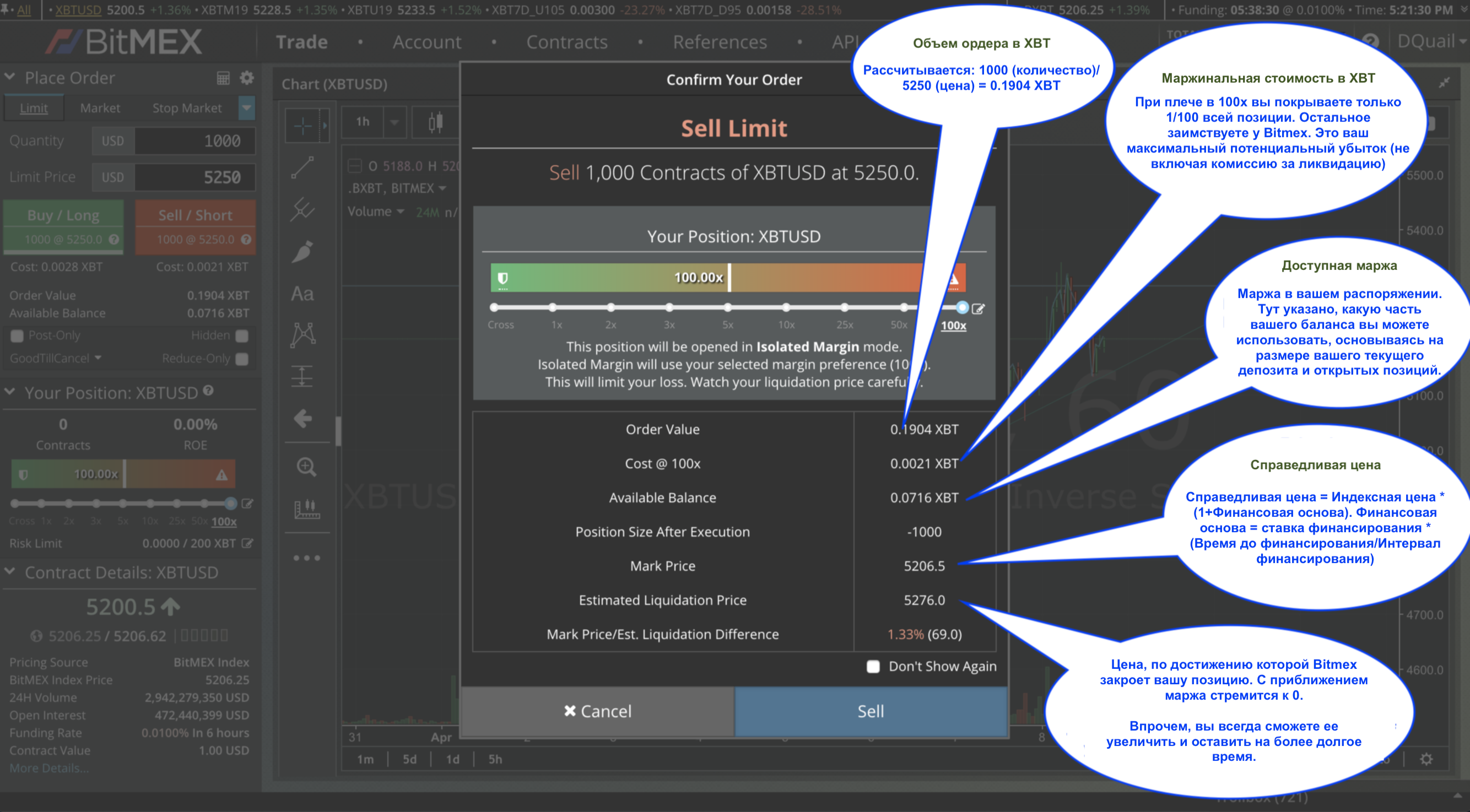Select the pattern drawing tool
The width and height of the screenshot is (1470, 812).
click(x=302, y=335)
